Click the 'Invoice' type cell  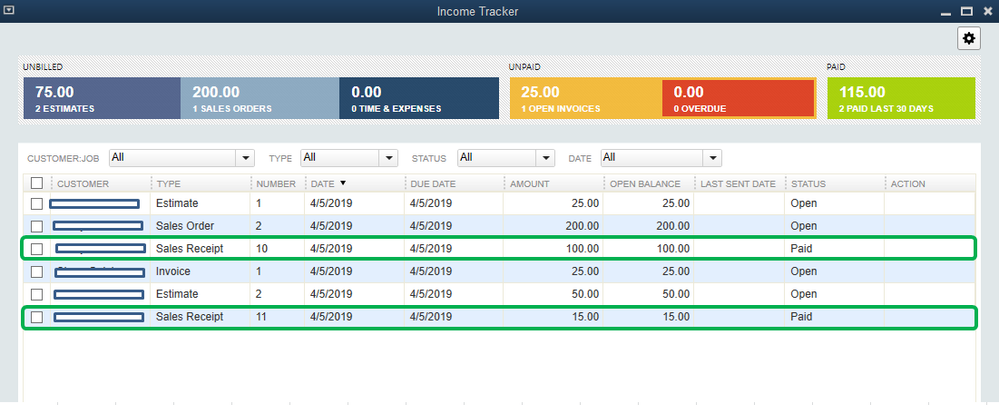click(x=173, y=272)
